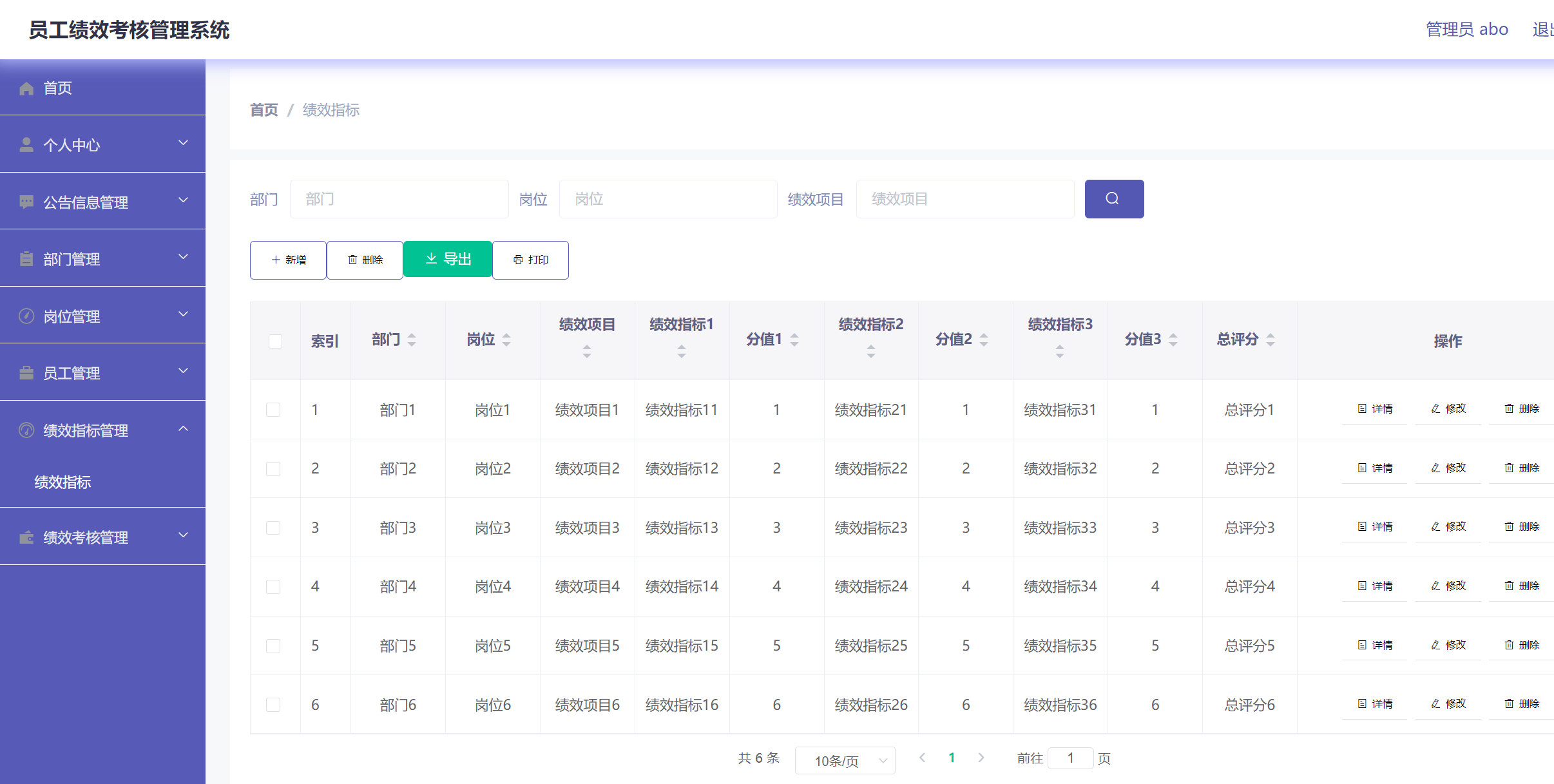
Task: Check the checkbox for 部门6 row
Action: [x=274, y=704]
